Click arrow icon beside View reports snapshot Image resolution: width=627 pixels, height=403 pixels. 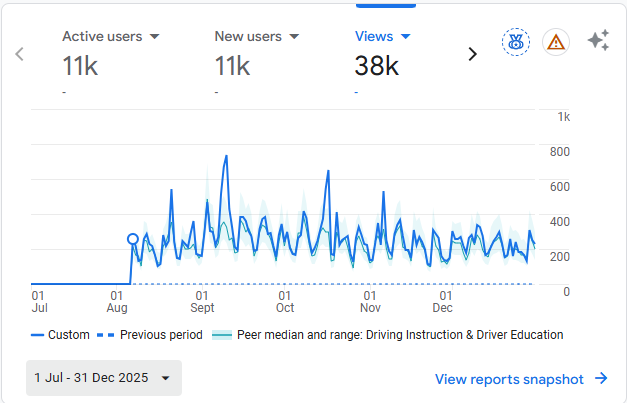[x=601, y=378]
